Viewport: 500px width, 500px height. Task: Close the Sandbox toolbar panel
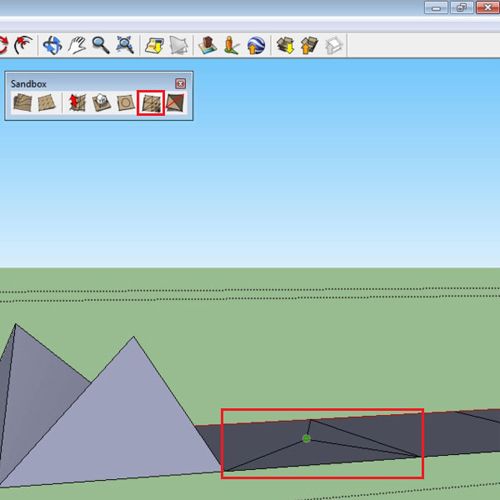(x=180, y=84)
